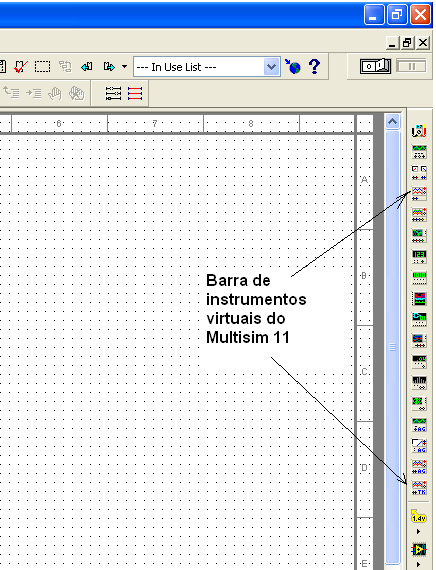
Task: Select the Spectrum Analyzer instrument
Action: click(419, 383)
